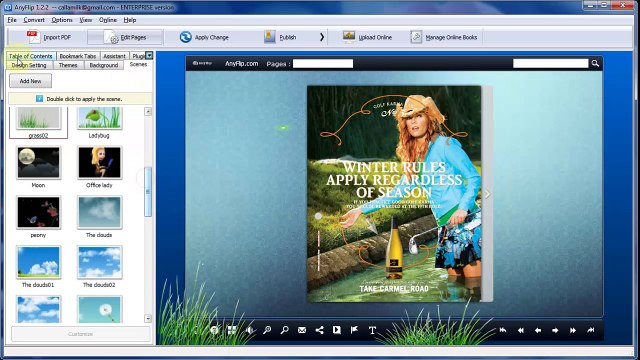Open Edit Pages from the toolbar

pyautogui.click(x=125, y=37)
